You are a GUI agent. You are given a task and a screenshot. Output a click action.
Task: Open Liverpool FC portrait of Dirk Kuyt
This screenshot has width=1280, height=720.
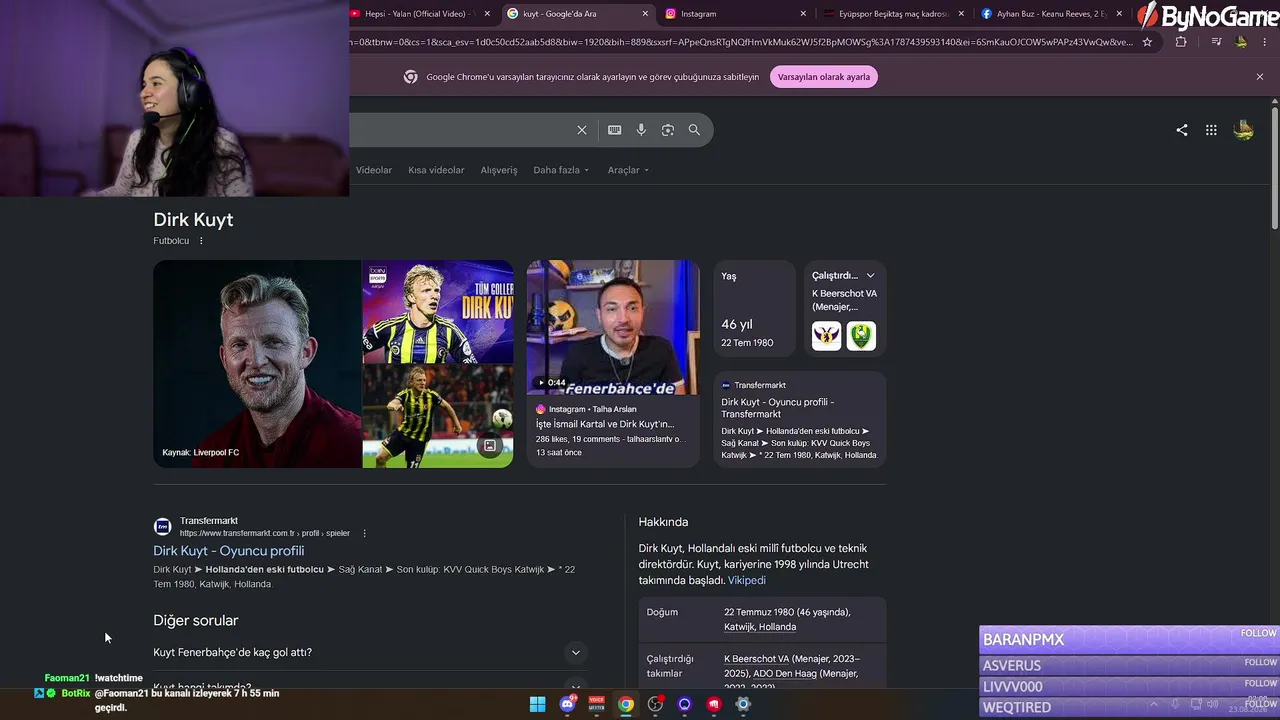click(x=257, y=364)
